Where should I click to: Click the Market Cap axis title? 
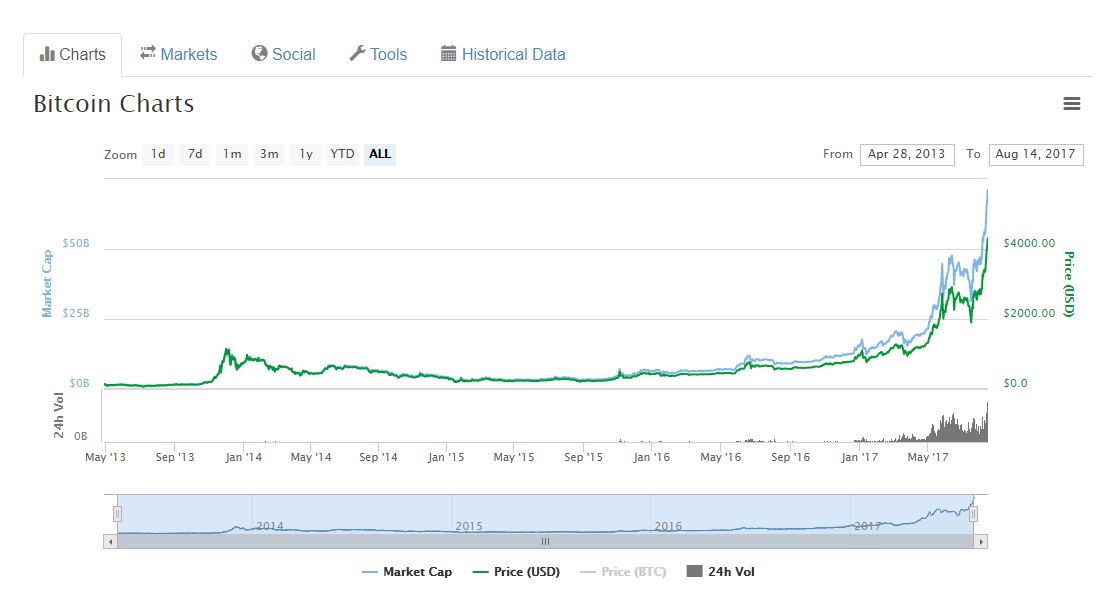[47, 284]
